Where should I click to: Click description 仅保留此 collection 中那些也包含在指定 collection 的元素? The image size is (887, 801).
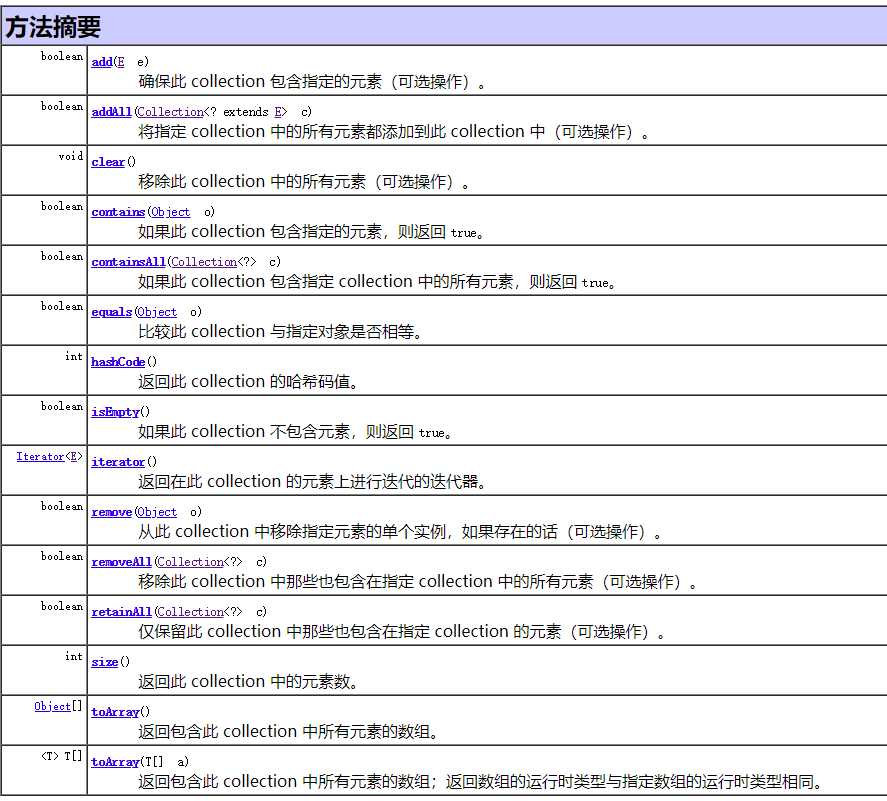tap(350, 631)
